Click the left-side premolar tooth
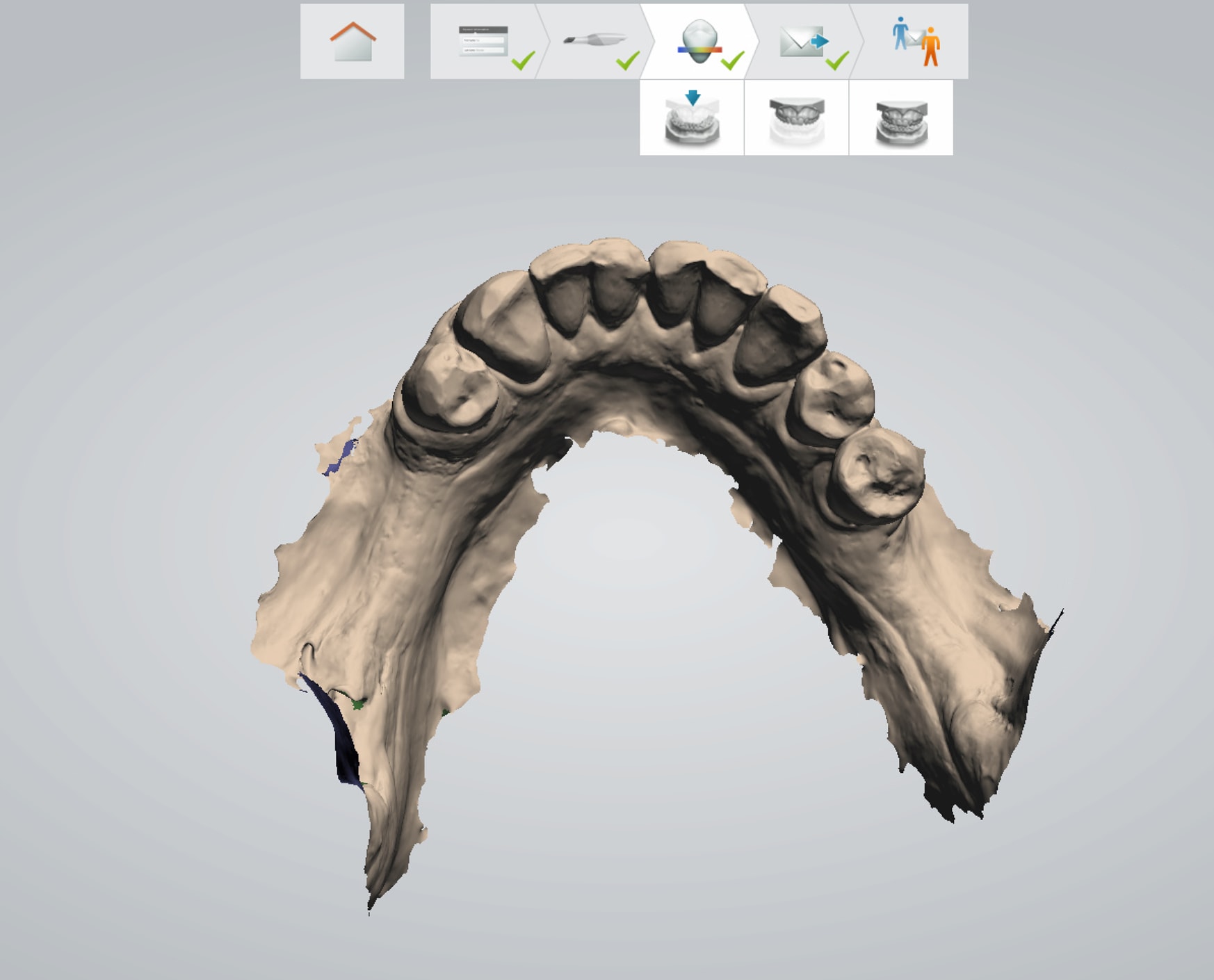The image size is (1214, 980). click(x=448, y=386)
